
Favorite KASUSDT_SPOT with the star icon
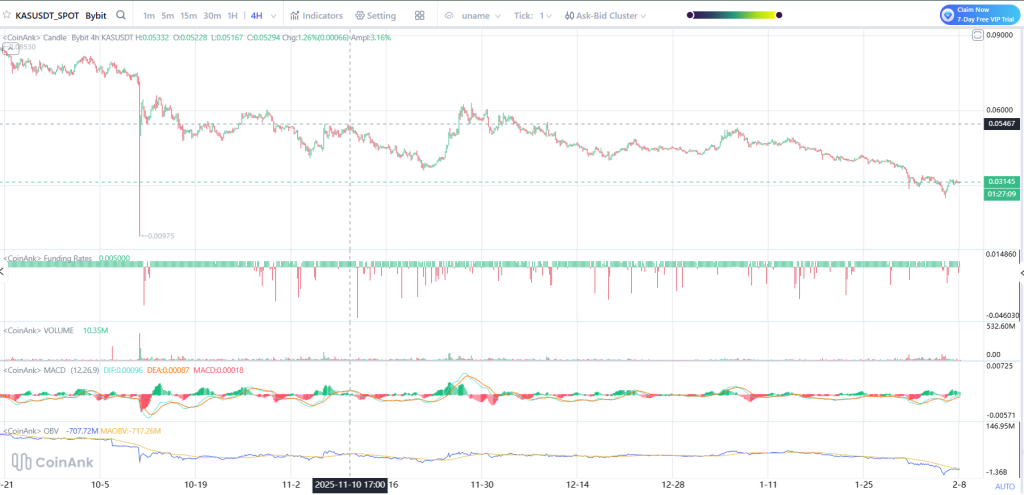coord(8,16)
